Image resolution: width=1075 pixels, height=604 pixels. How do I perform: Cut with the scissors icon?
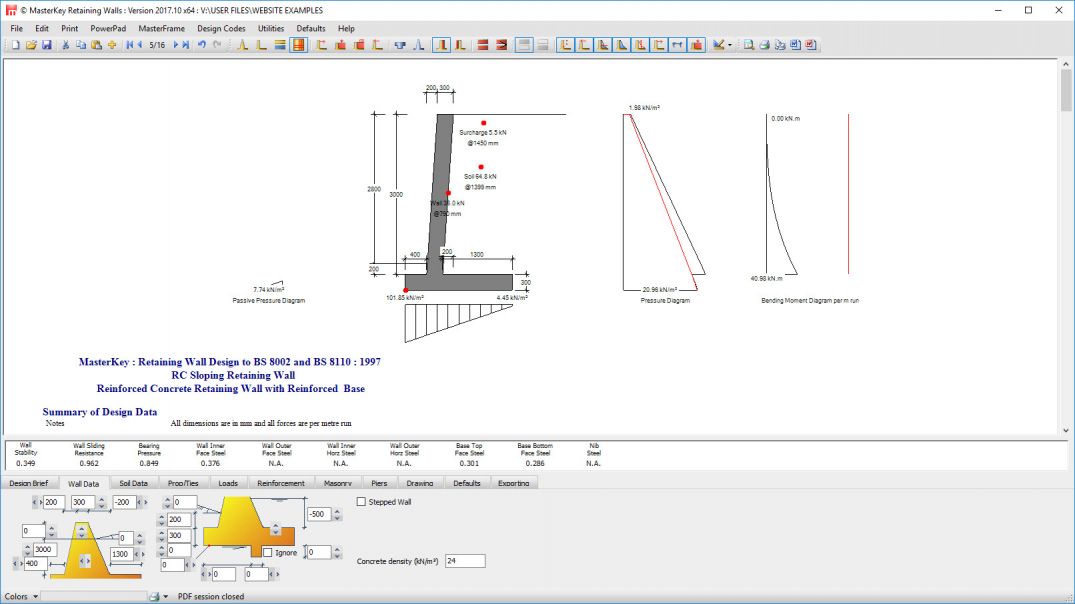[65, 45]
